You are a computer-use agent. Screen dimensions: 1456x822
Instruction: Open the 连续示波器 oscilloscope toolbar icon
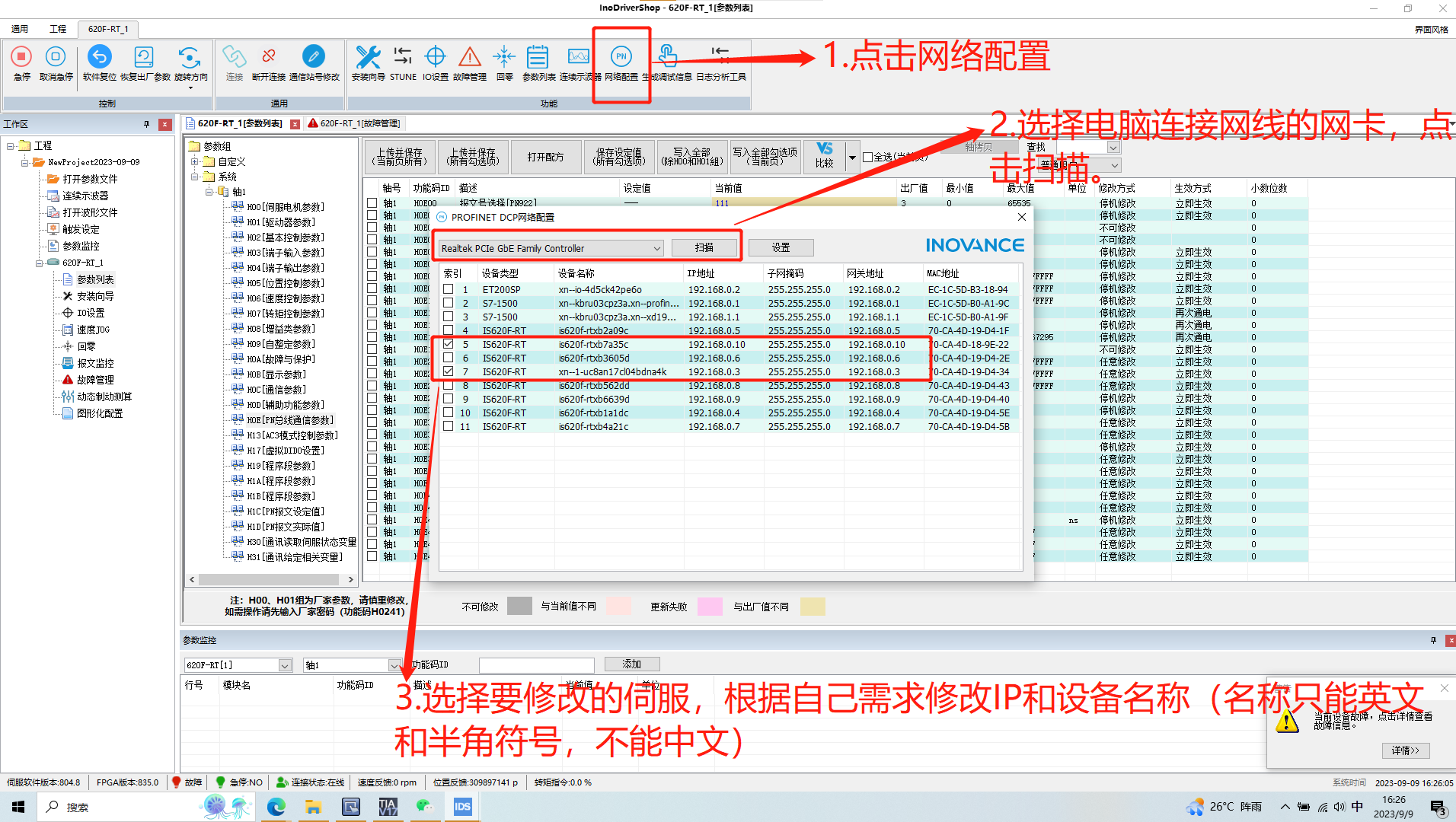(x=579, y=57)
